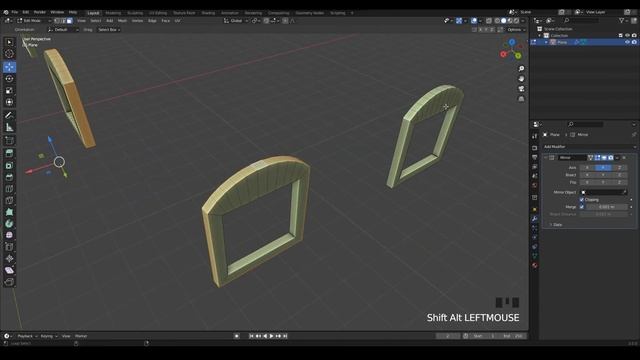
Task: Open the Render menu
Action: click(40, 12)
